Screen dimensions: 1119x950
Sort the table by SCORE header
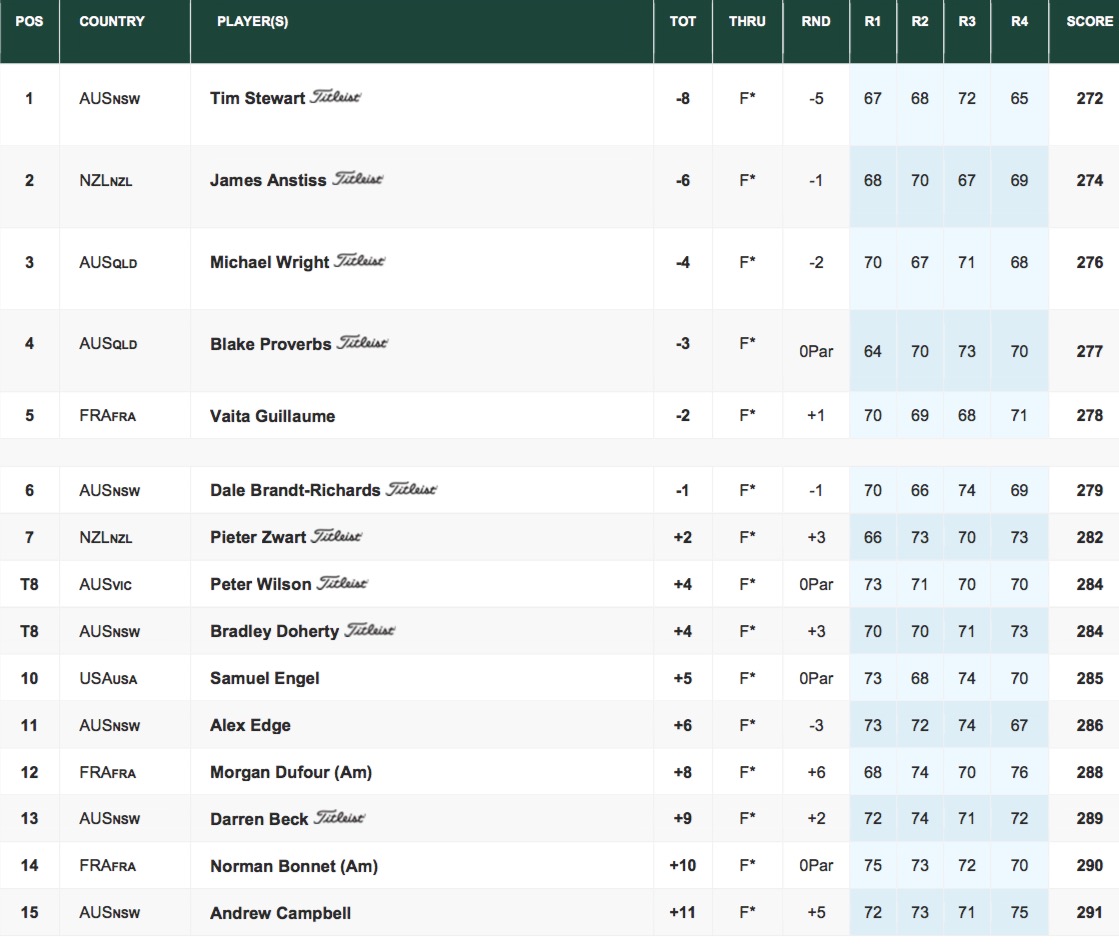tap(1089, 22)
